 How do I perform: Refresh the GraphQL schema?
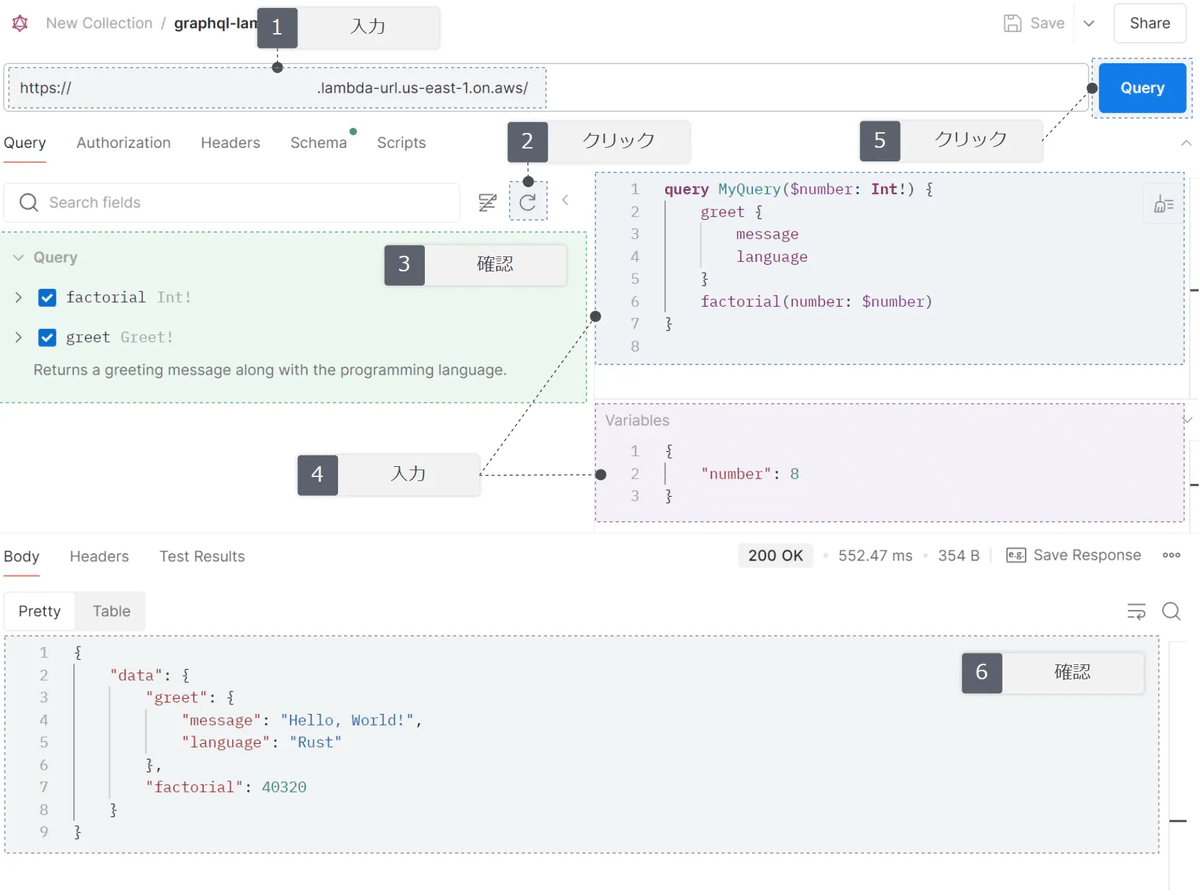(529, 200)
